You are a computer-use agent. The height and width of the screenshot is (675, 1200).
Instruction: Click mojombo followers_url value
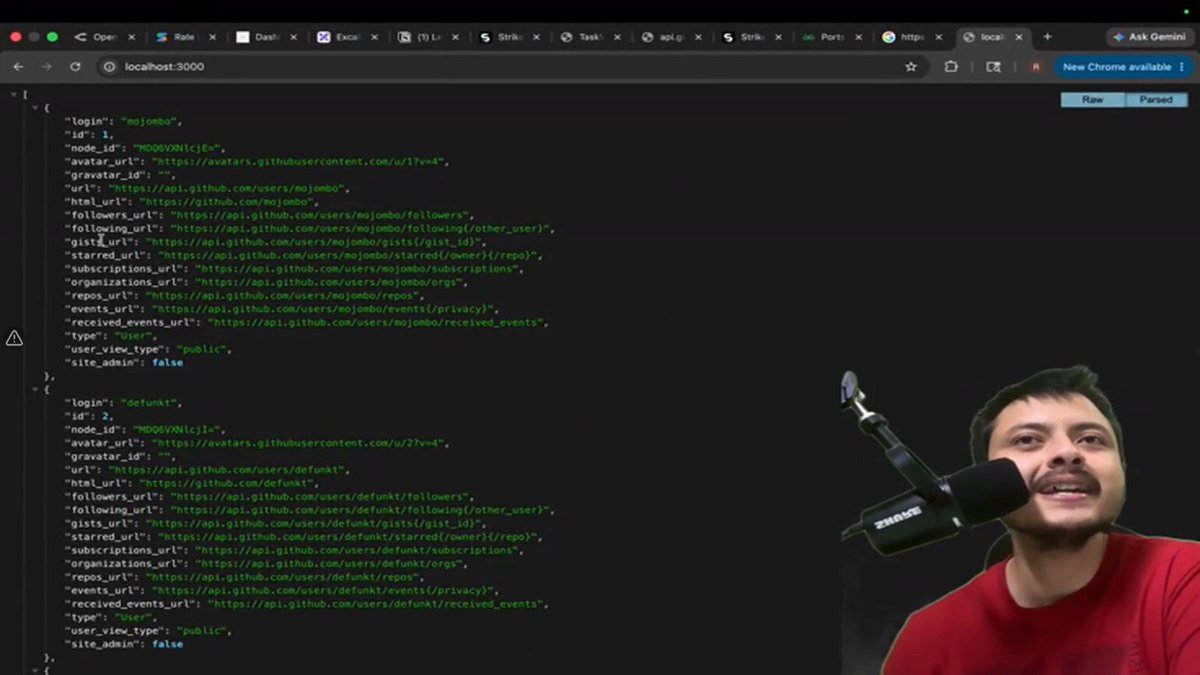click(x=321, y=215)
